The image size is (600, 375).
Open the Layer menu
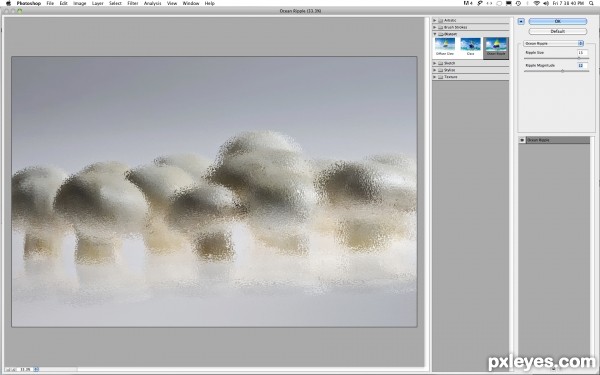click(x=98, y=3)
